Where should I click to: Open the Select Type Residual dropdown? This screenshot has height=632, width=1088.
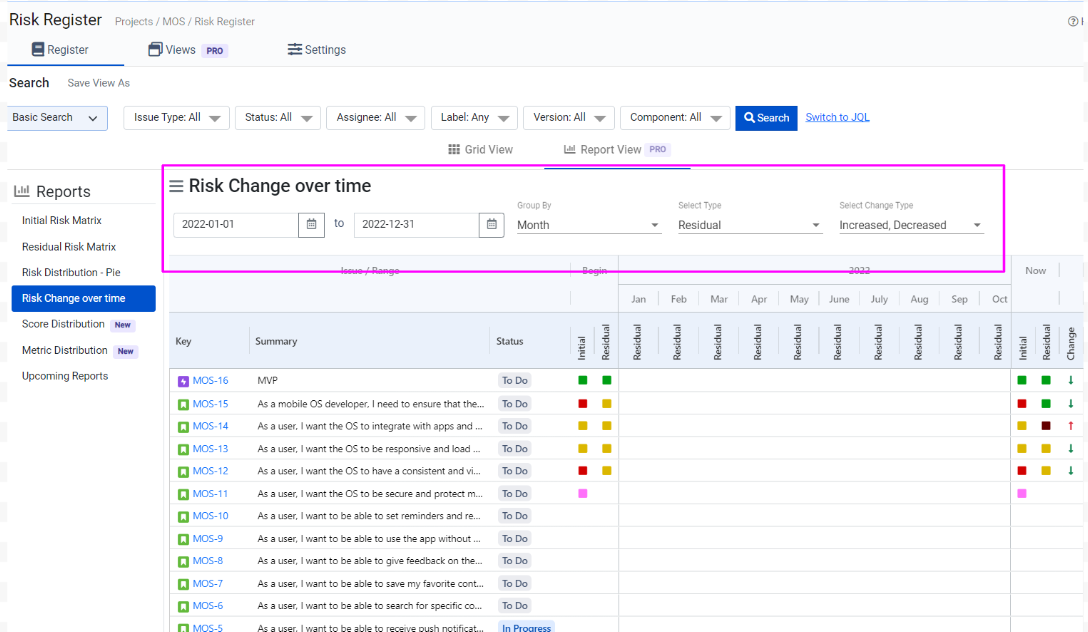pyautogui.click(x=749, y=225)
